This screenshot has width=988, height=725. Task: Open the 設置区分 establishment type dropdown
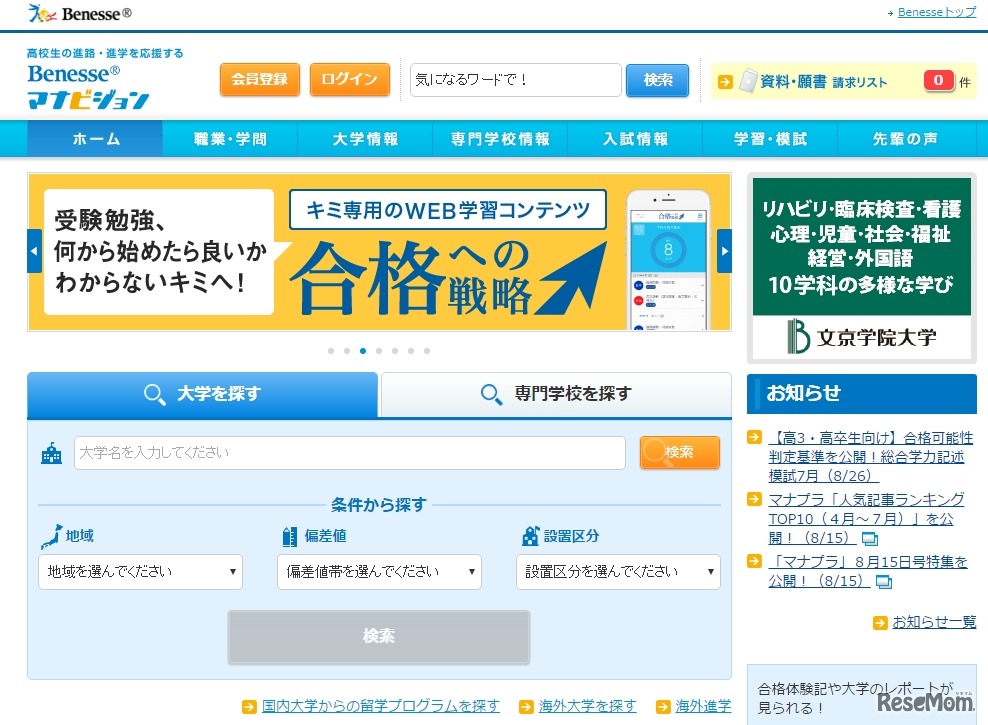[618, 572]
